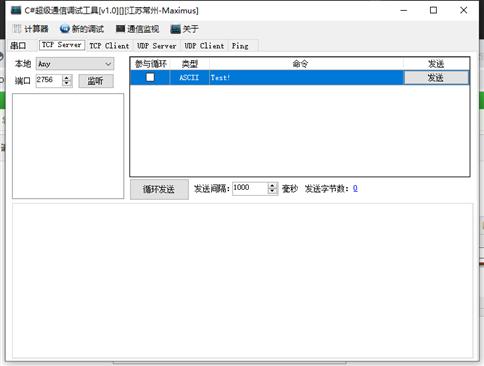
Task: Click the app icon in title bar
Action: pos(16,10)
